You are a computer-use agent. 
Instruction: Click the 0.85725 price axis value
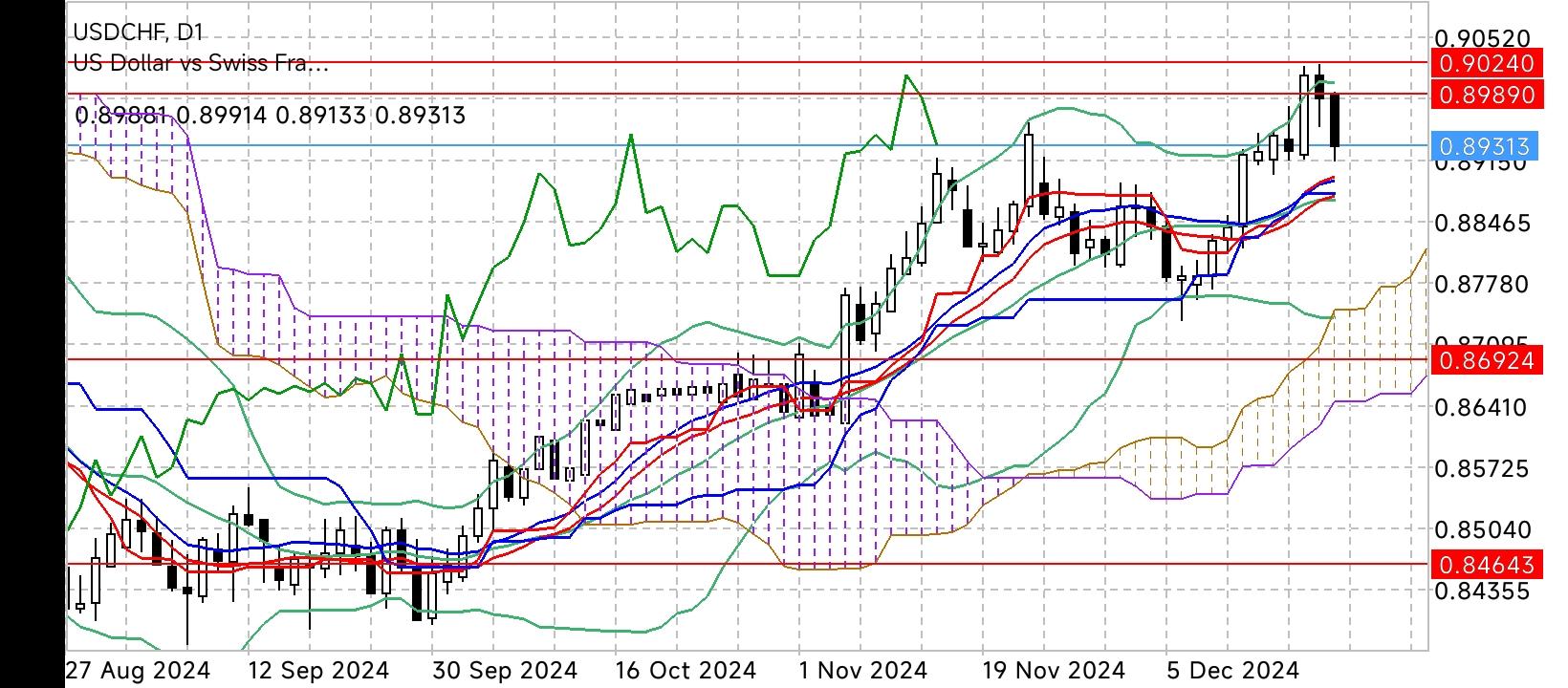point(1483,468)
